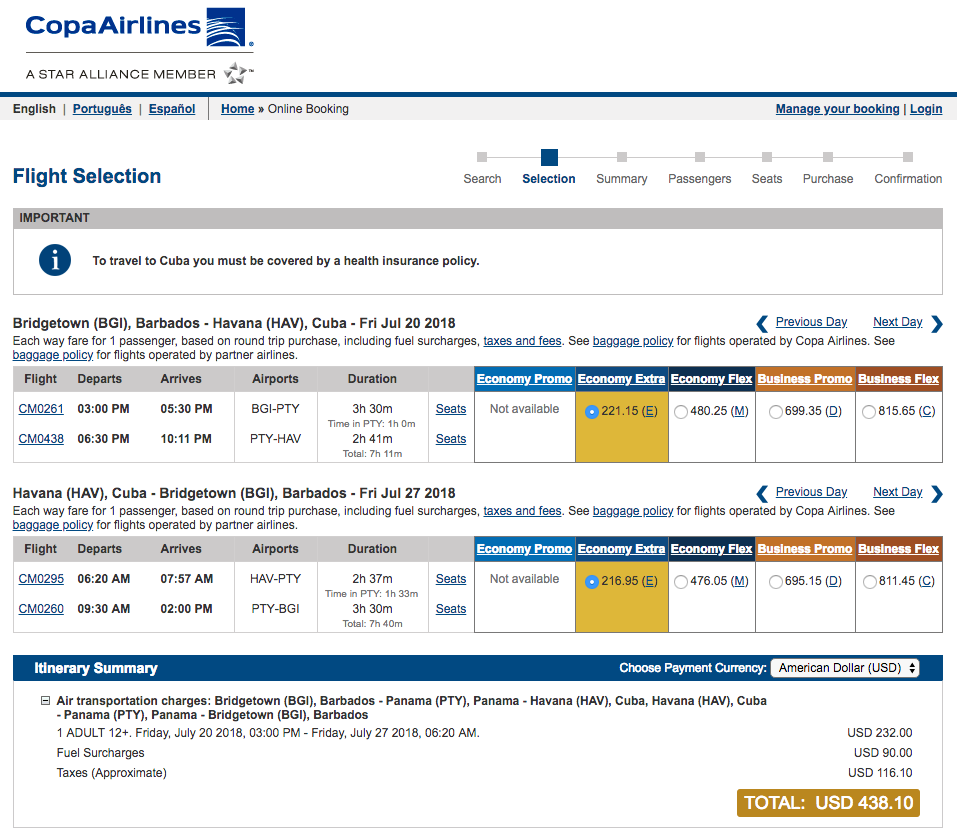
Task: View Seats for PTY-BGI flight
Action: click(x=451, y=609)
